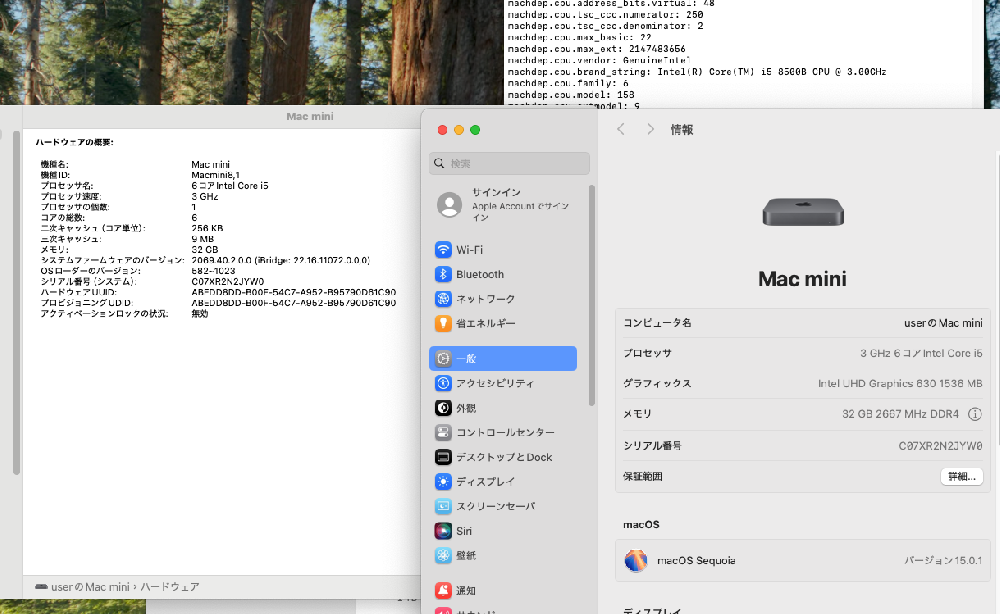This screenshot has width=1000, height=614.
Task: Click the large Mac mini heading
Action: (802, 279)
